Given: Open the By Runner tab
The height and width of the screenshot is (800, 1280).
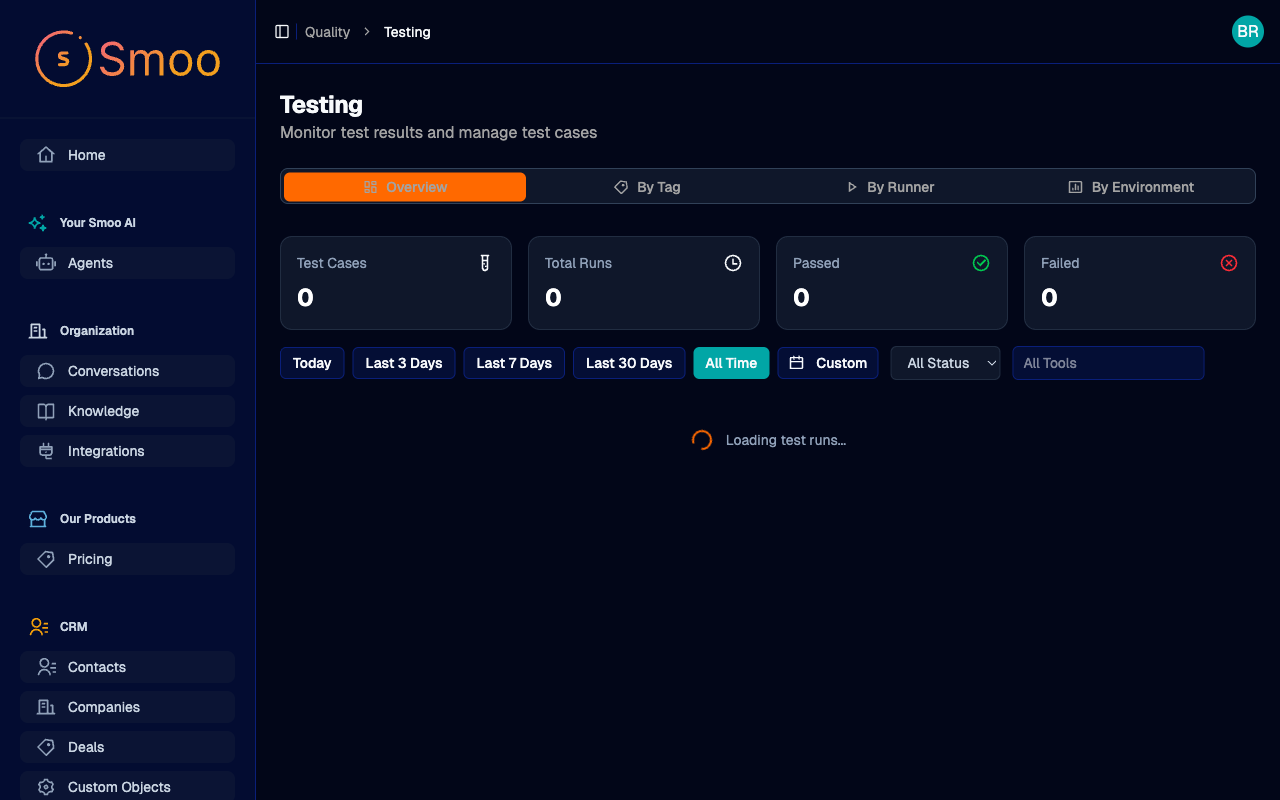Looking at the screenshot, I should point(891,186).
